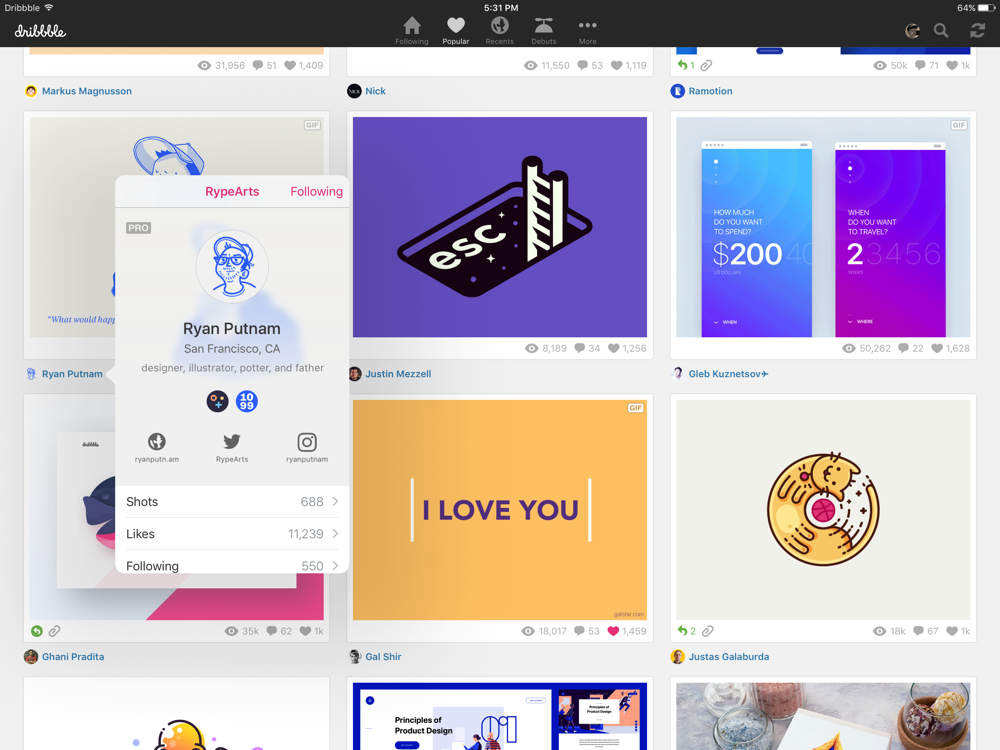Open the More tab menu
This screenshot has height=750, width=1000.
click(587, 30)
